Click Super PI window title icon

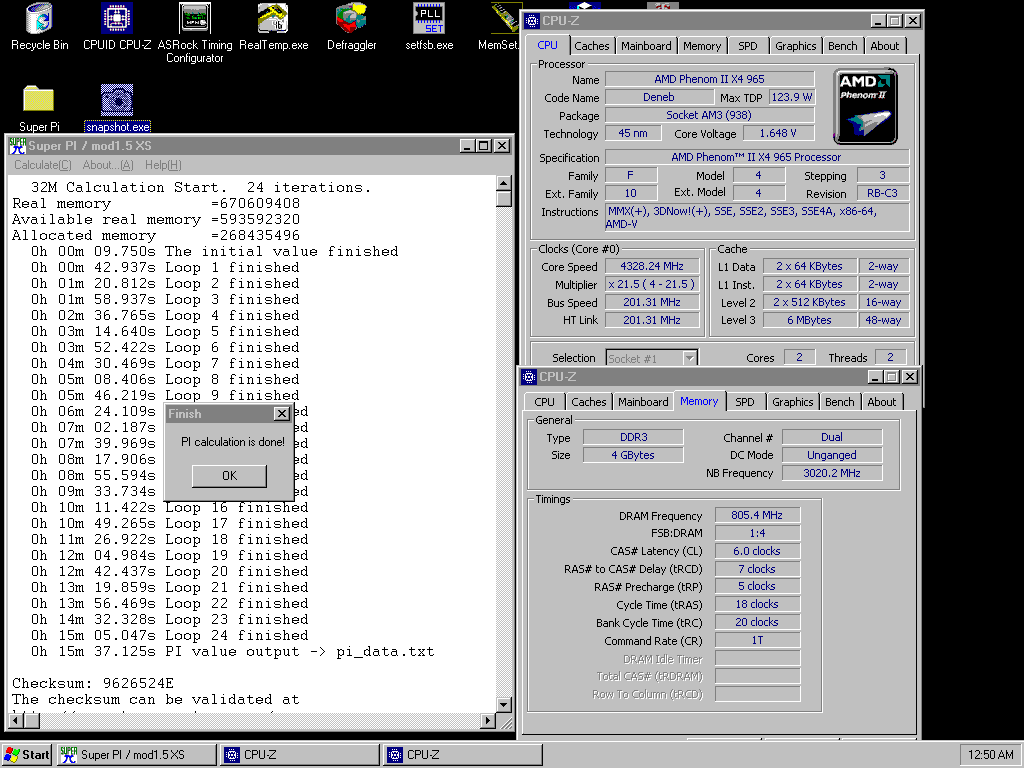pos(18,146)
